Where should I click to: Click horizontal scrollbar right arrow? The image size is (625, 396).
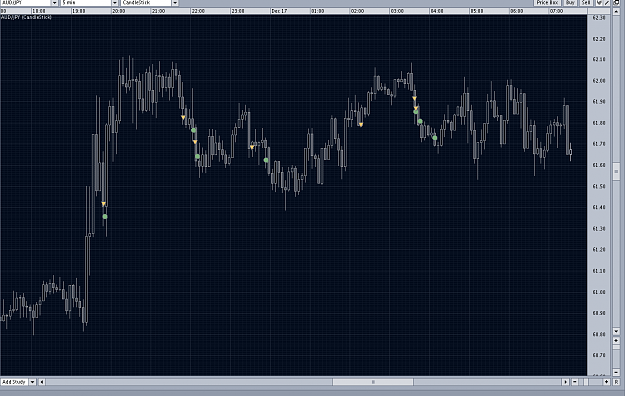click(565, 382)
